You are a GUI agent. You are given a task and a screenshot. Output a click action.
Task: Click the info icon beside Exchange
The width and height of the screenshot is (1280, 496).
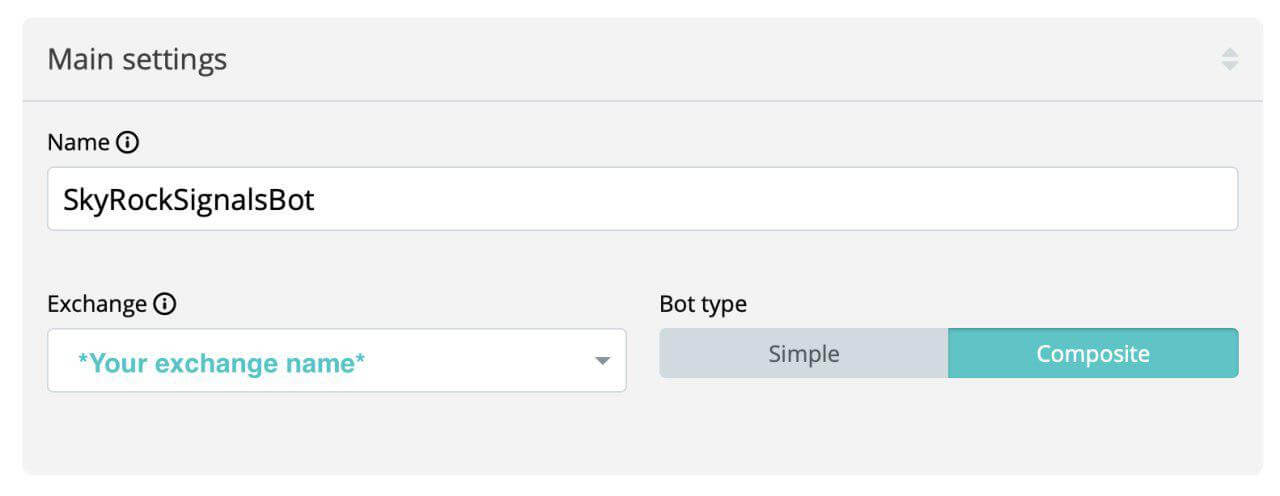[166, 304]
